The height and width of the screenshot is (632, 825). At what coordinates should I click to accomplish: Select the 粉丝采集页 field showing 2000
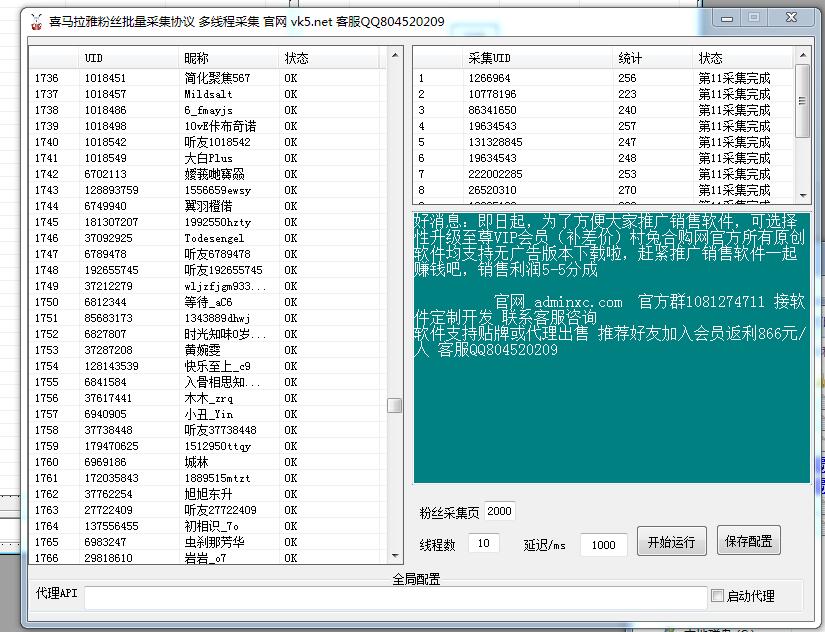(499, 511)
